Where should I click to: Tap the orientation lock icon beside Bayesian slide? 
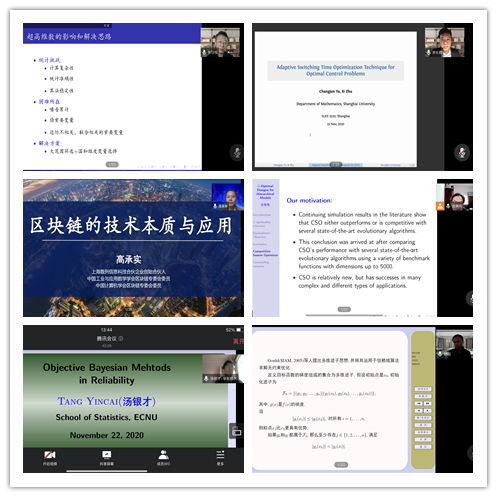pos(236,432)
